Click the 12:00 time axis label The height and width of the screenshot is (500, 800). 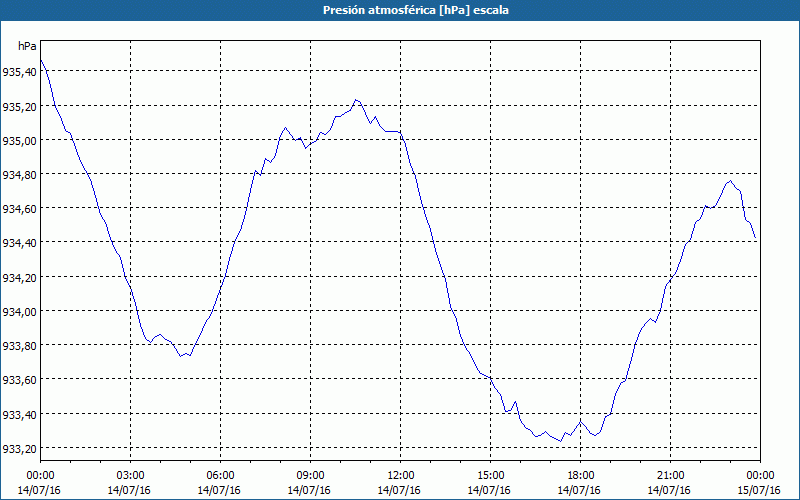(x=400, y=476)
